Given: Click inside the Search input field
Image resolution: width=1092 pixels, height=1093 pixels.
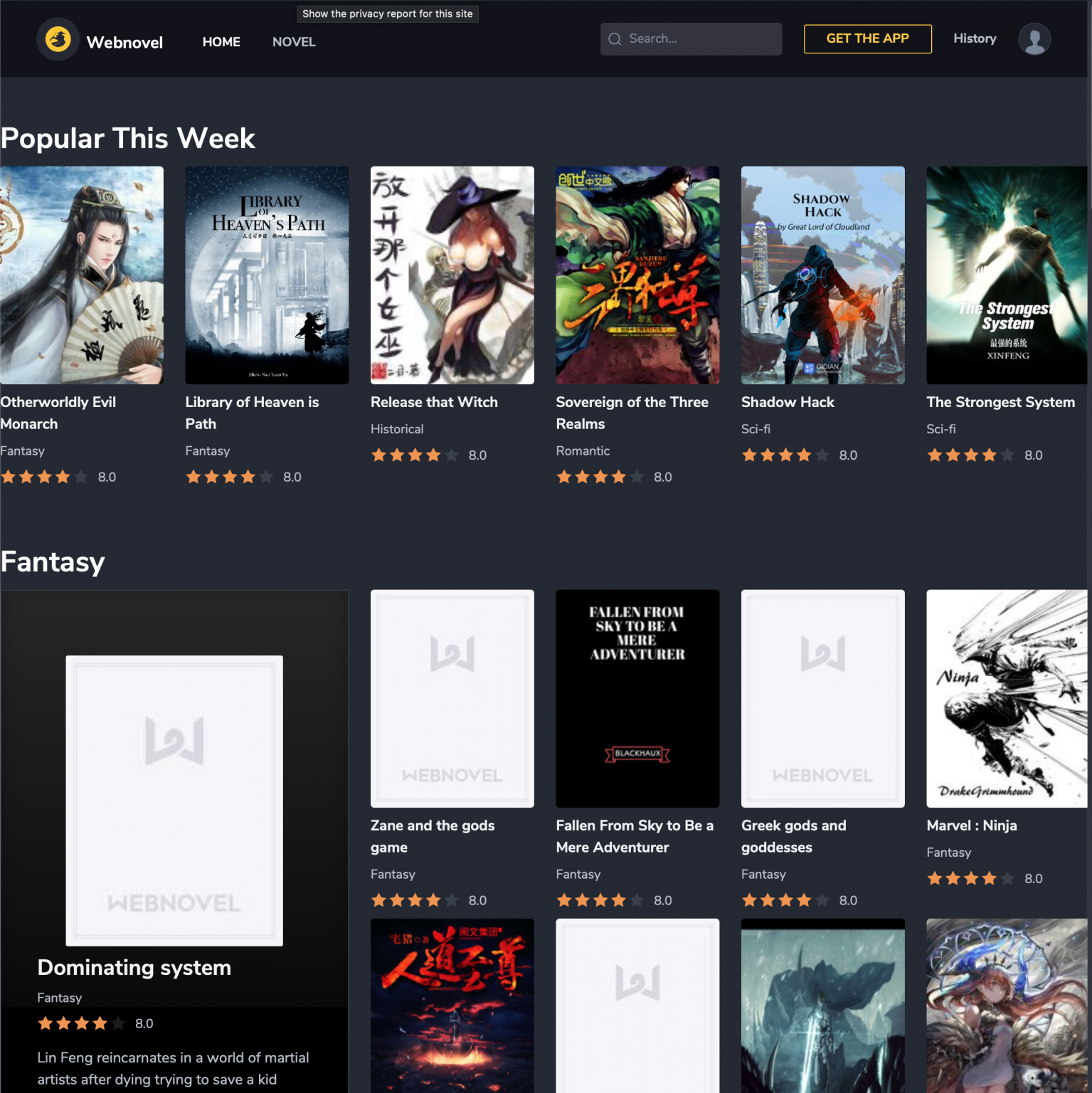Looking at the screenshot, I should coord(690,38).
